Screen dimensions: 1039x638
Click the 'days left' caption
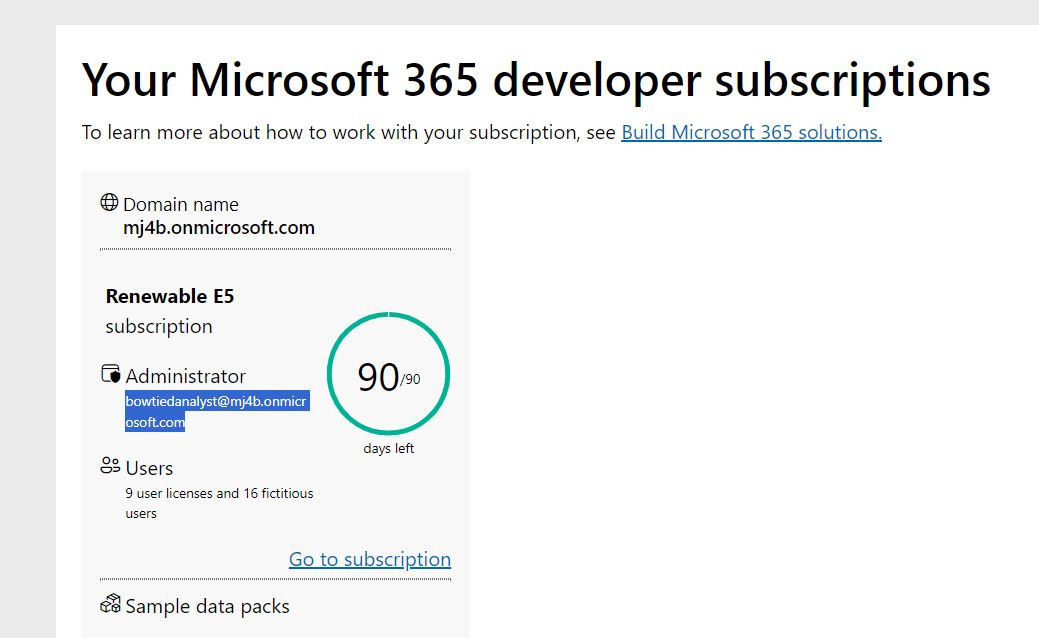pos(389,449)
